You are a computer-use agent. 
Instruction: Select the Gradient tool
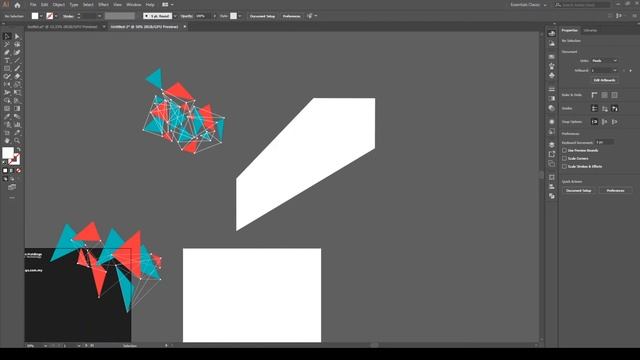click(x=17, y=109)
